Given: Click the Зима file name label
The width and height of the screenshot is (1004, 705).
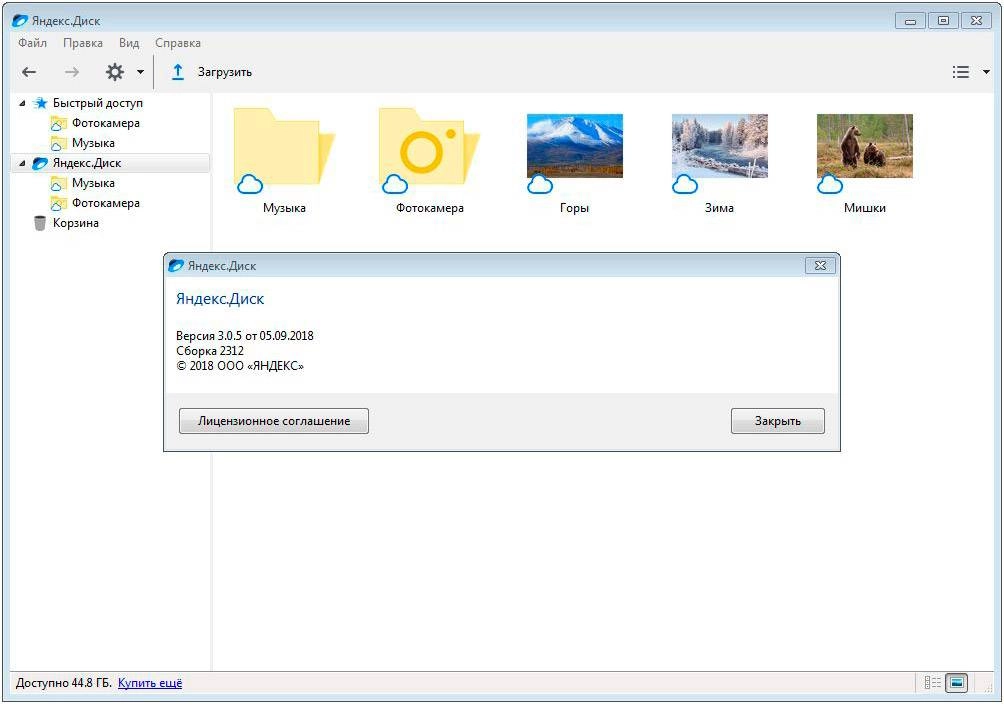Looking at the screenshot, I should (719, 208).
